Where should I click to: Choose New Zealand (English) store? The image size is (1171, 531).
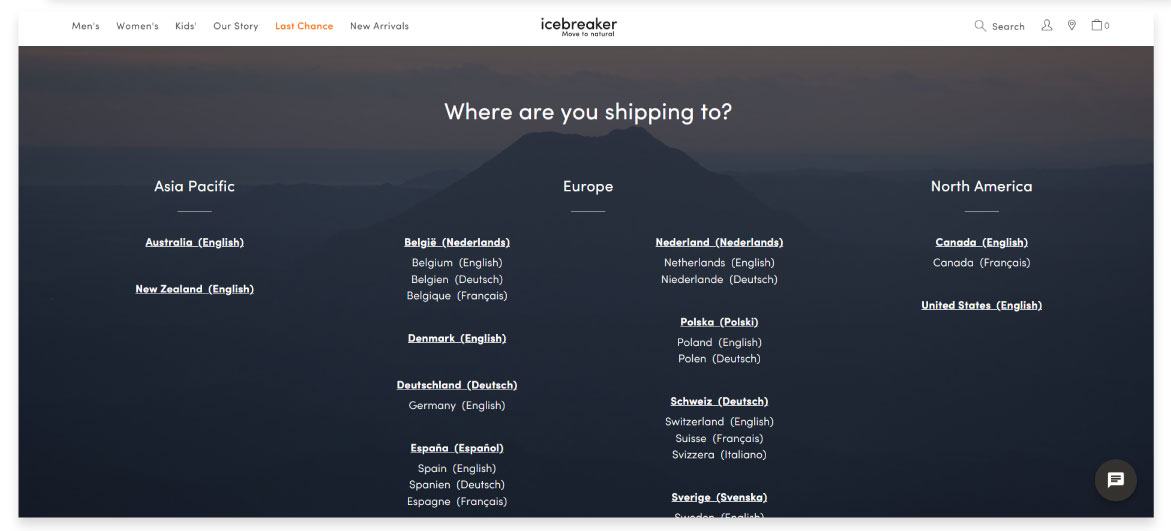pos(195,289)
